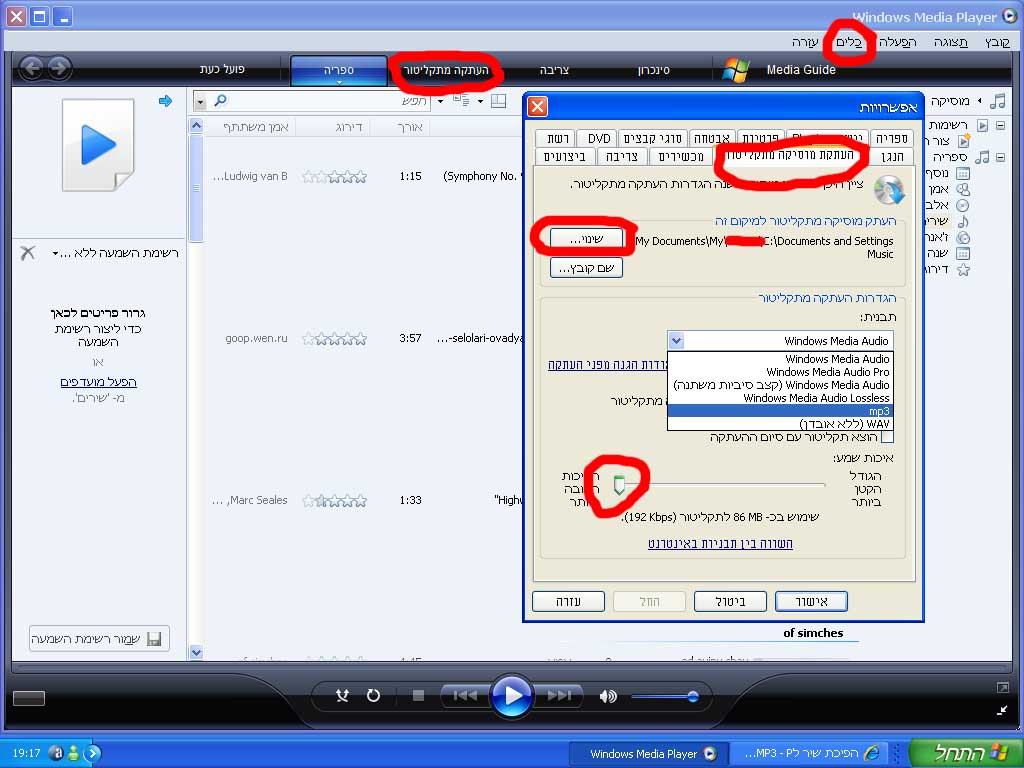Collapse the ספריה library tree node
Screen dimensions: 1024x768
tap(1000, 157)
